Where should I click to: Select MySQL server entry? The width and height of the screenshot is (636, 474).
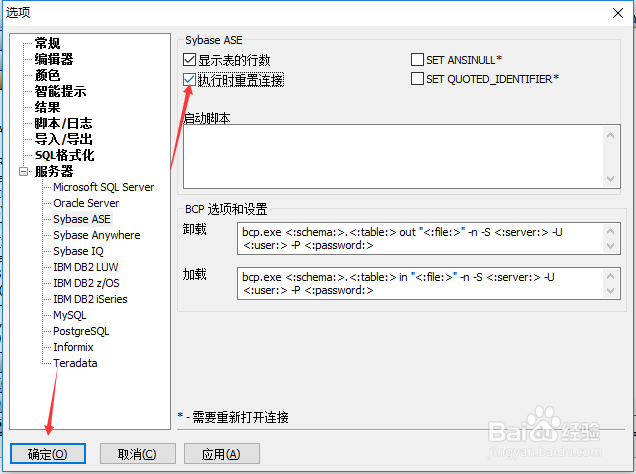(69, 315)
